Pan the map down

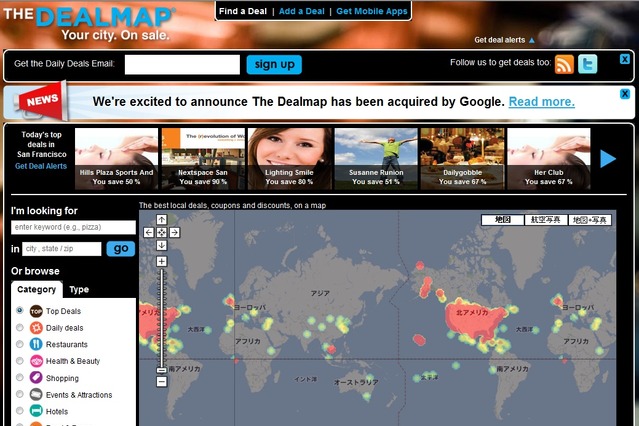[162, 245]
